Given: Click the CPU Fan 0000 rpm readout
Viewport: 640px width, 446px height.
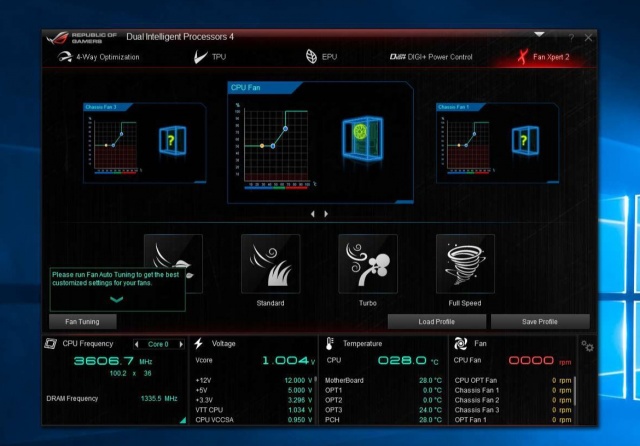Looking at the screenshot, I should click(x=540, y=361).
